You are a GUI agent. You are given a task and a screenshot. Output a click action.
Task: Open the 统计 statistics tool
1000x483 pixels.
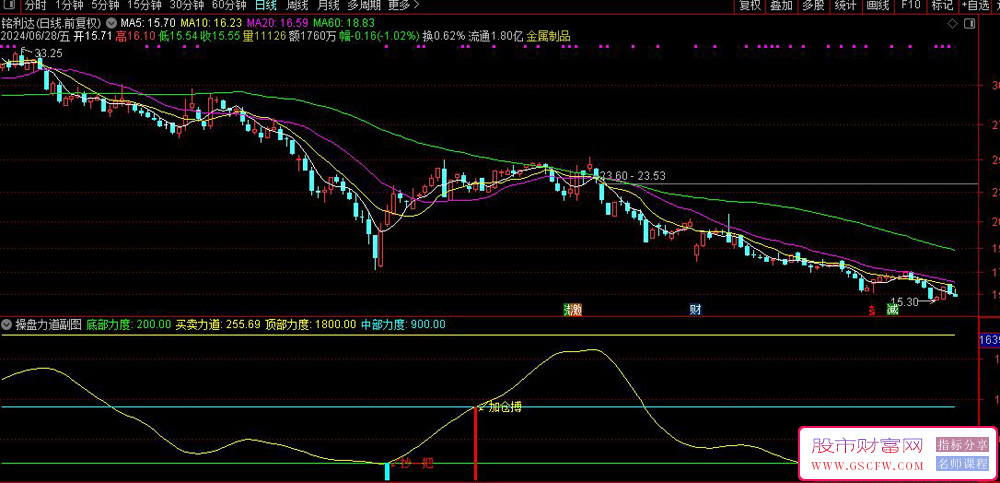(x=845, y=6)
